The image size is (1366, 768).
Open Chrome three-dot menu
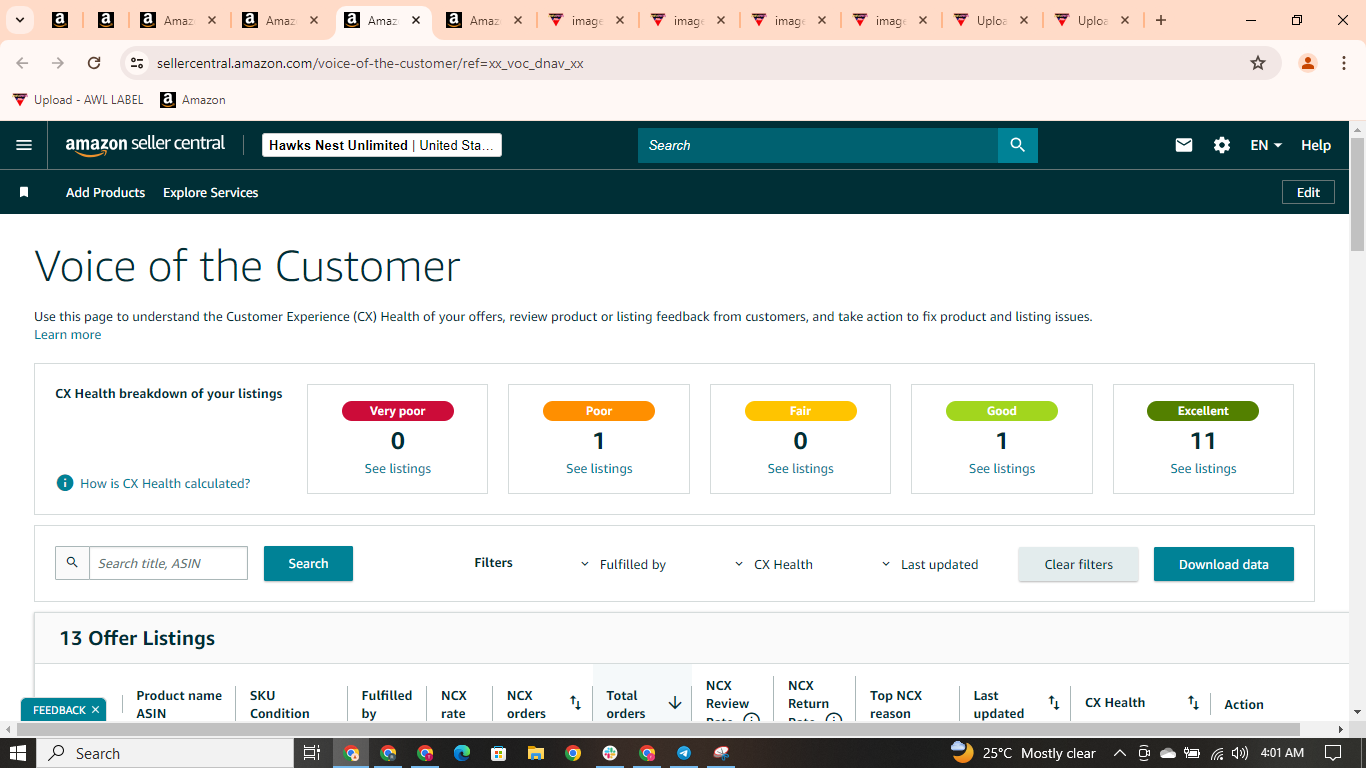(x=1342, y=63)
